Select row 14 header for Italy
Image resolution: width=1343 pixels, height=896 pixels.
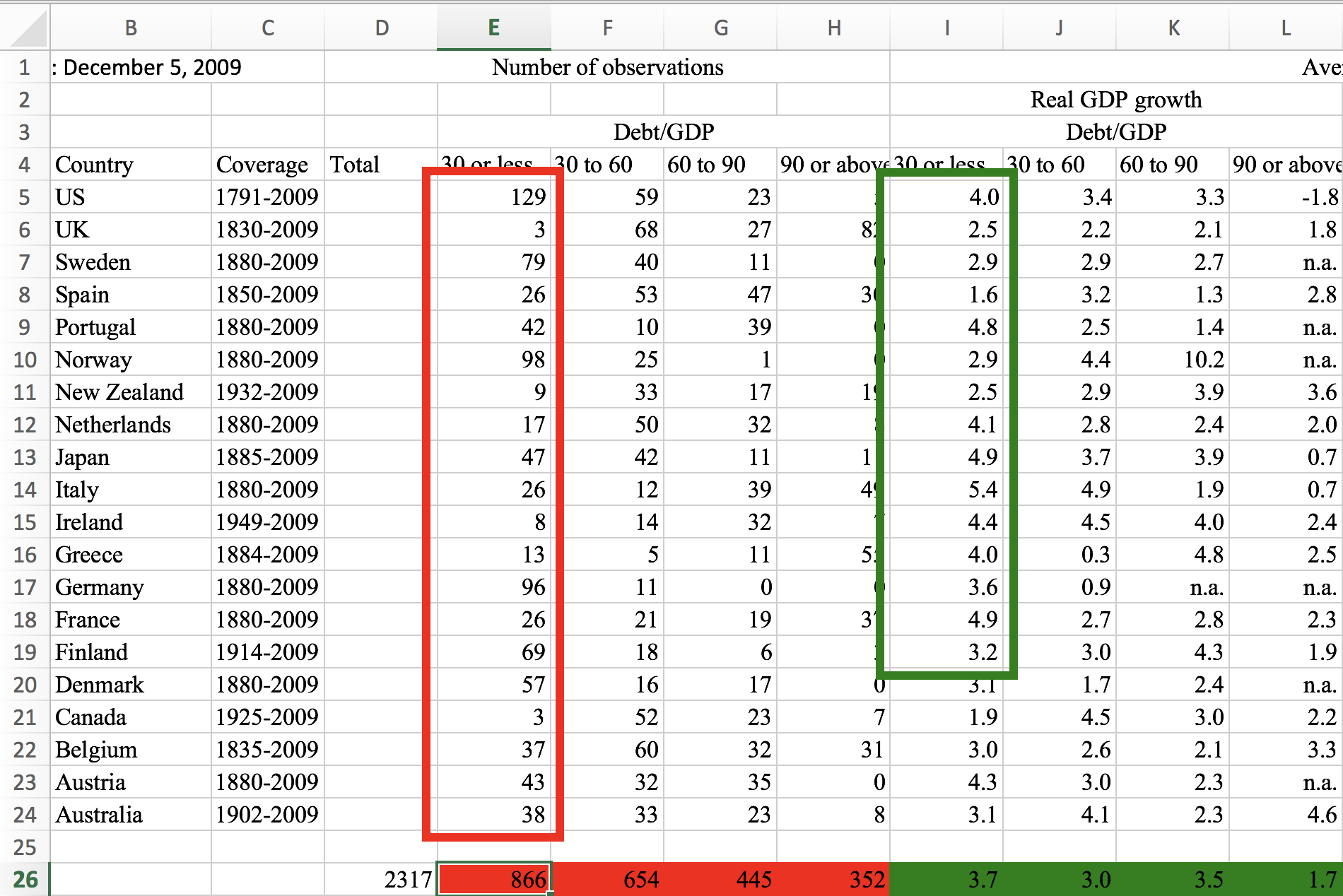24,490
